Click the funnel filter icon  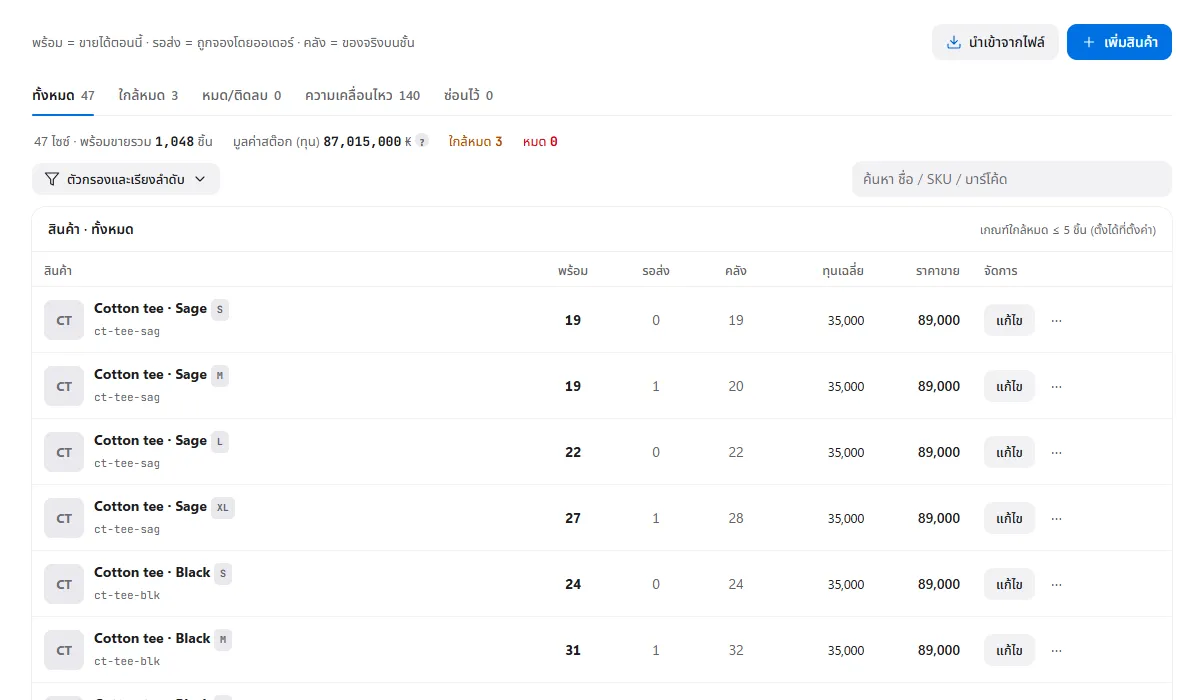[52, 179]
